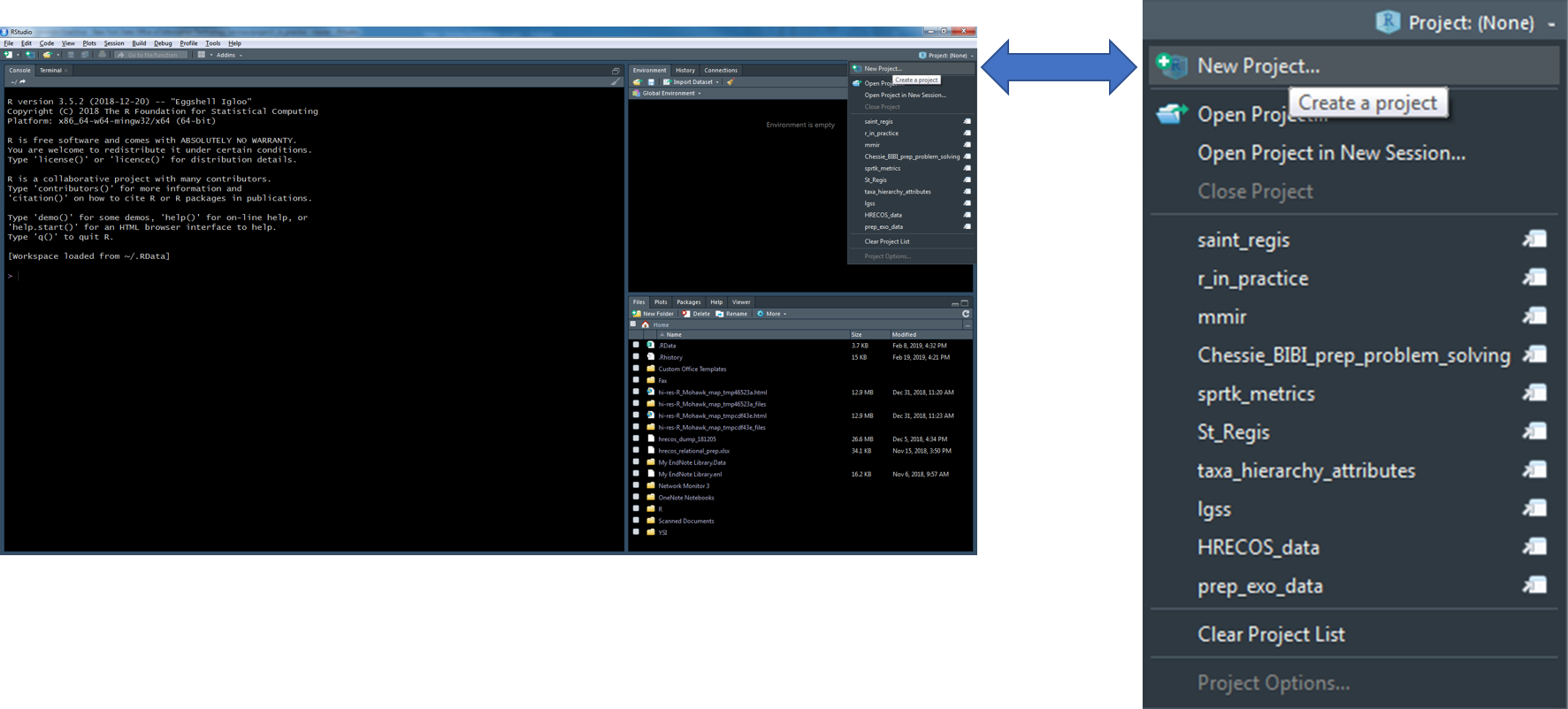Open the Session menu
Viewport: 1568px width, 709px height.
click(114, 43)
